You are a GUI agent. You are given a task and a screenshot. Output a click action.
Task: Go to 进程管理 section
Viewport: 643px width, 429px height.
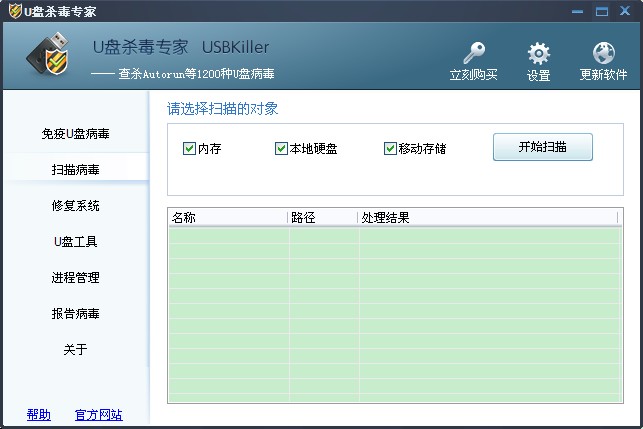(x=76, y=278)
